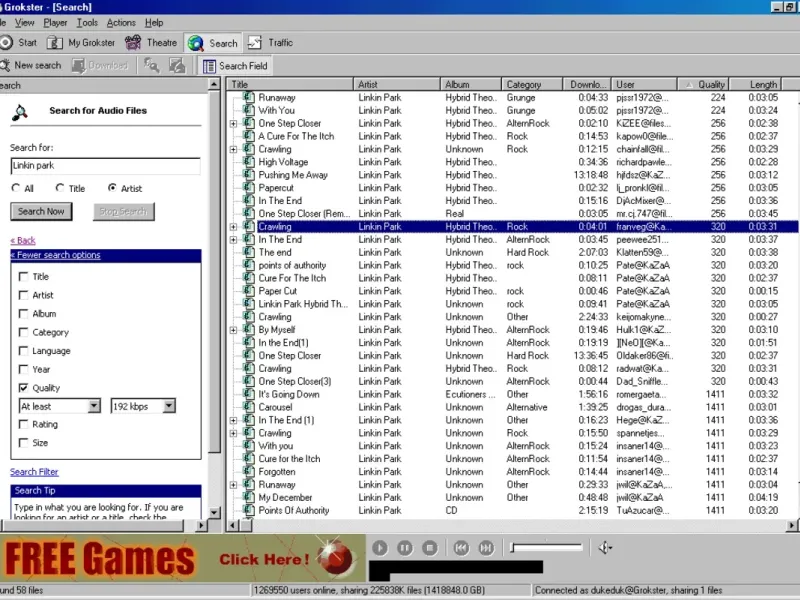Check the Language search option checkbox

pyautogui.click(x=23, y=351)
